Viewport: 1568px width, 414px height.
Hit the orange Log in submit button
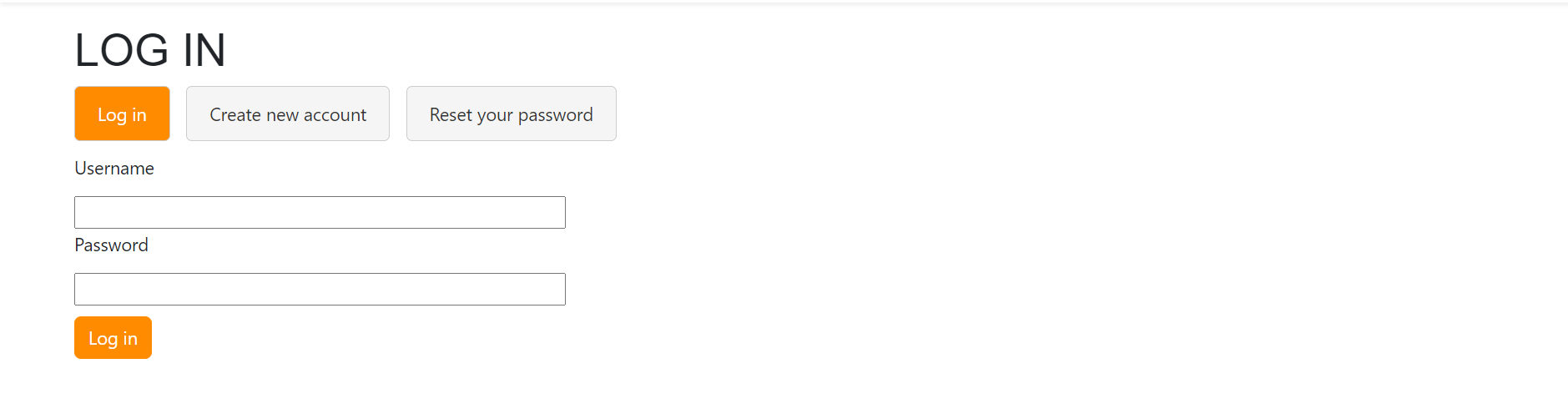[113, 337]
